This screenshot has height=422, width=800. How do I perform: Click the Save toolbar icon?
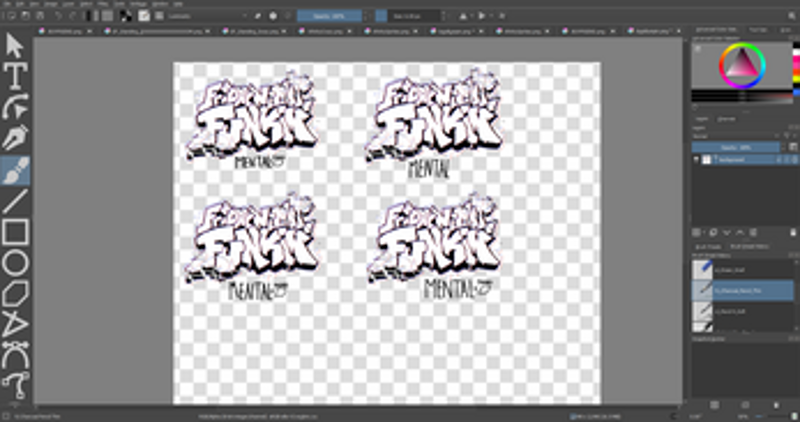coord(40,16)
